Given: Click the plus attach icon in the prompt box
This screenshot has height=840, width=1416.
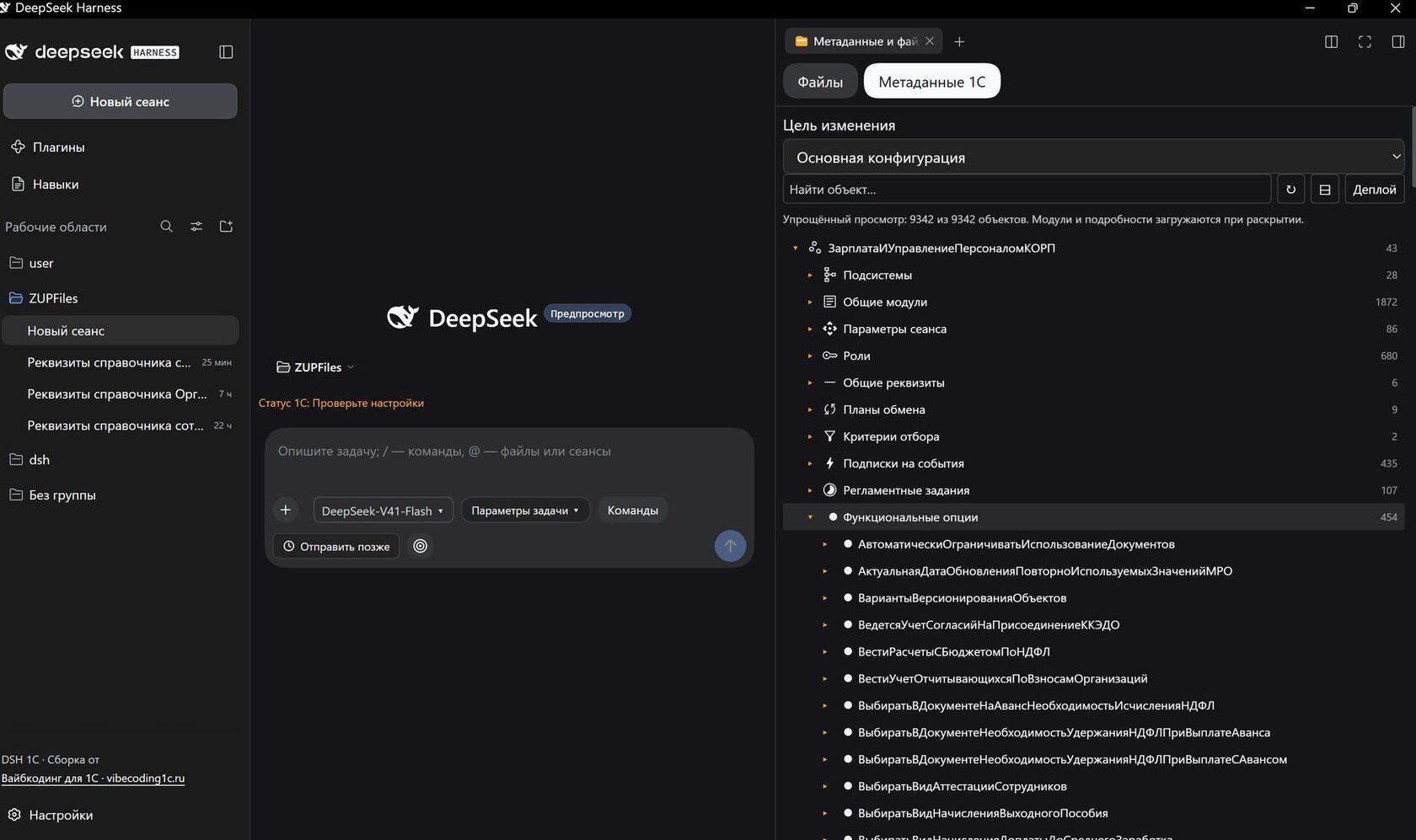Looking at the screenshot, I should click(x=286, y=510).
